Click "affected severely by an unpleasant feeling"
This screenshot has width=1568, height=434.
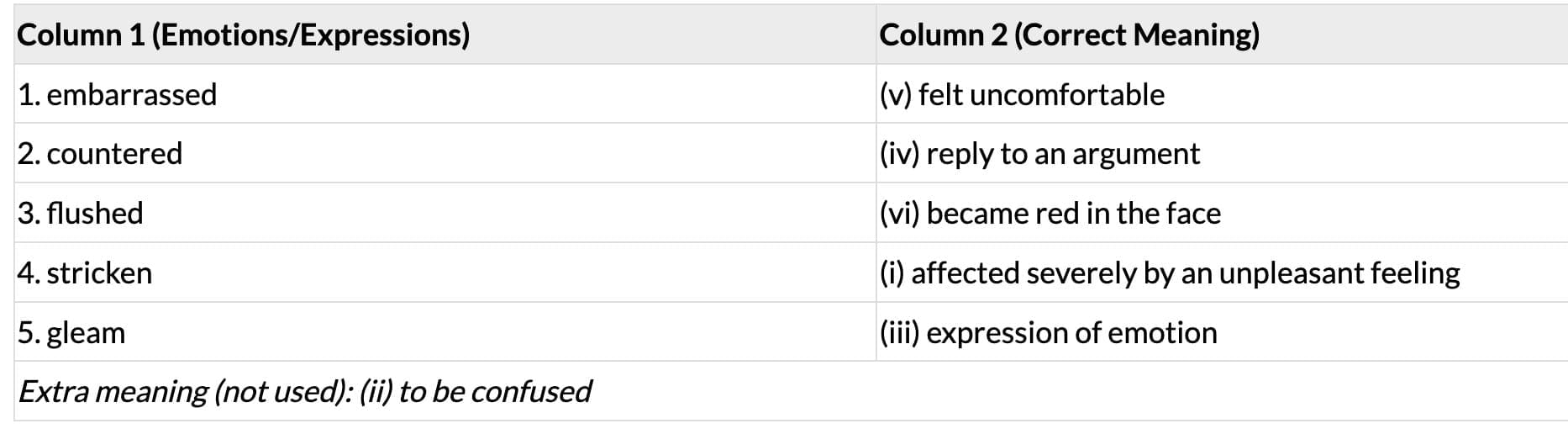[x=1185, y=273]
